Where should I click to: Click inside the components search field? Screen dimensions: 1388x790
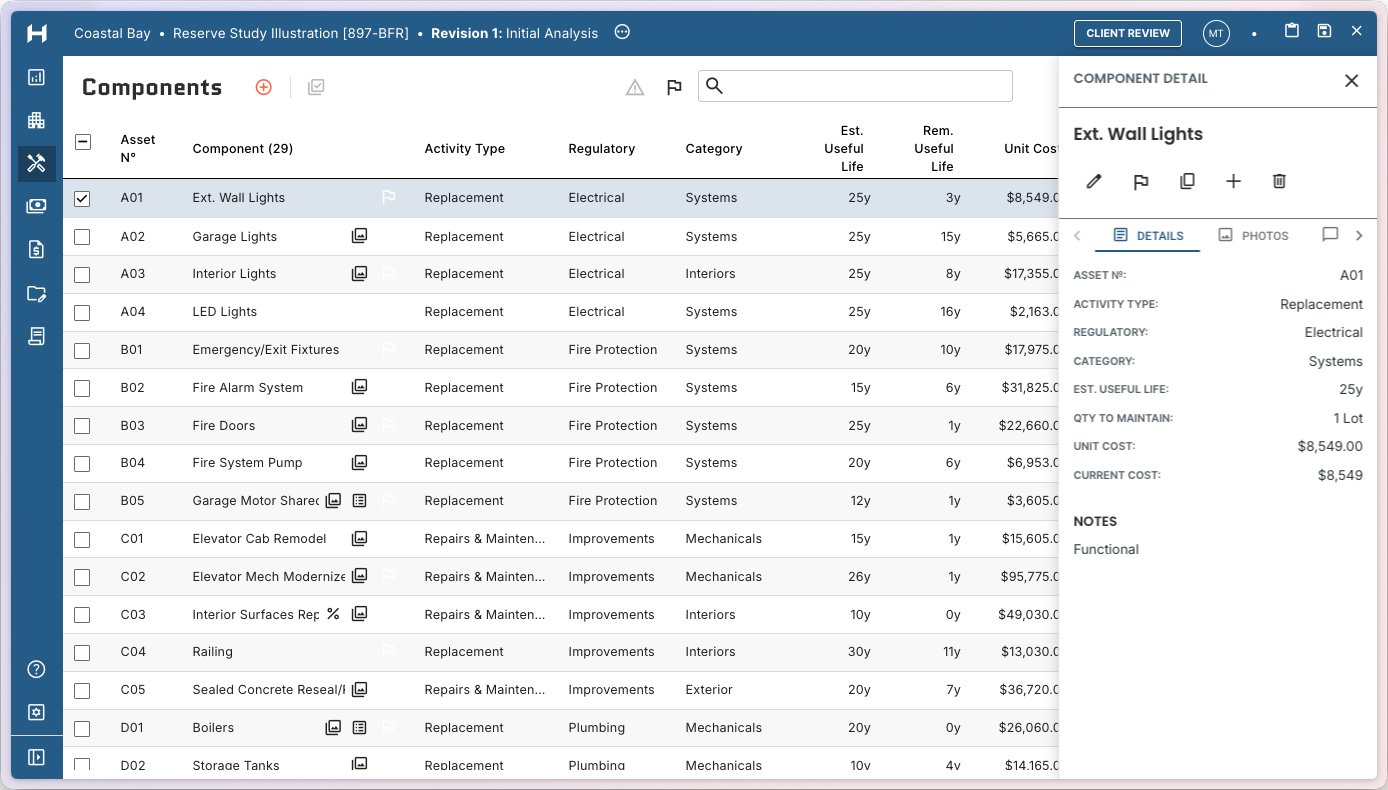pyautogui.click(x=860, y=86)
